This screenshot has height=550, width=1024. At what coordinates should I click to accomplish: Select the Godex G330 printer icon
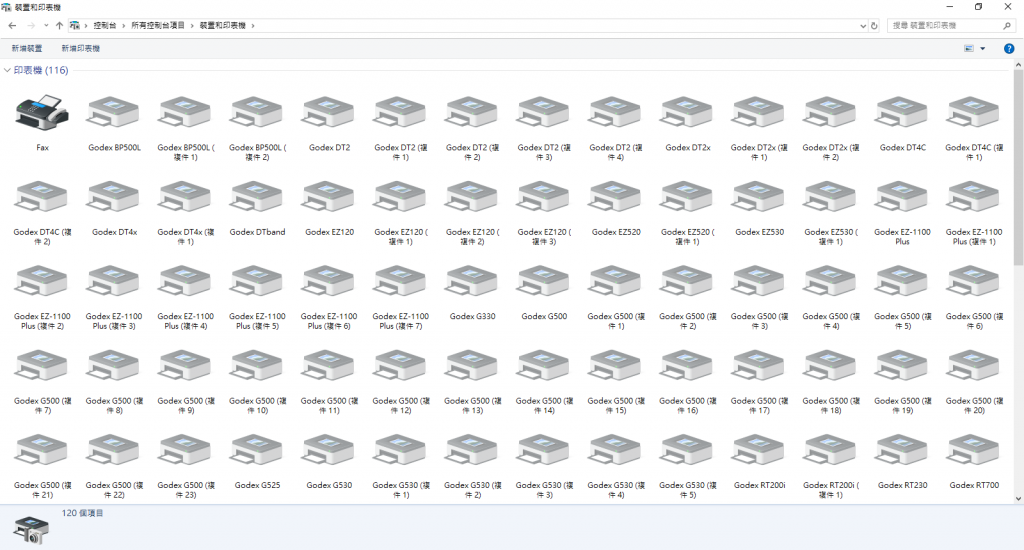coord(472,281)
